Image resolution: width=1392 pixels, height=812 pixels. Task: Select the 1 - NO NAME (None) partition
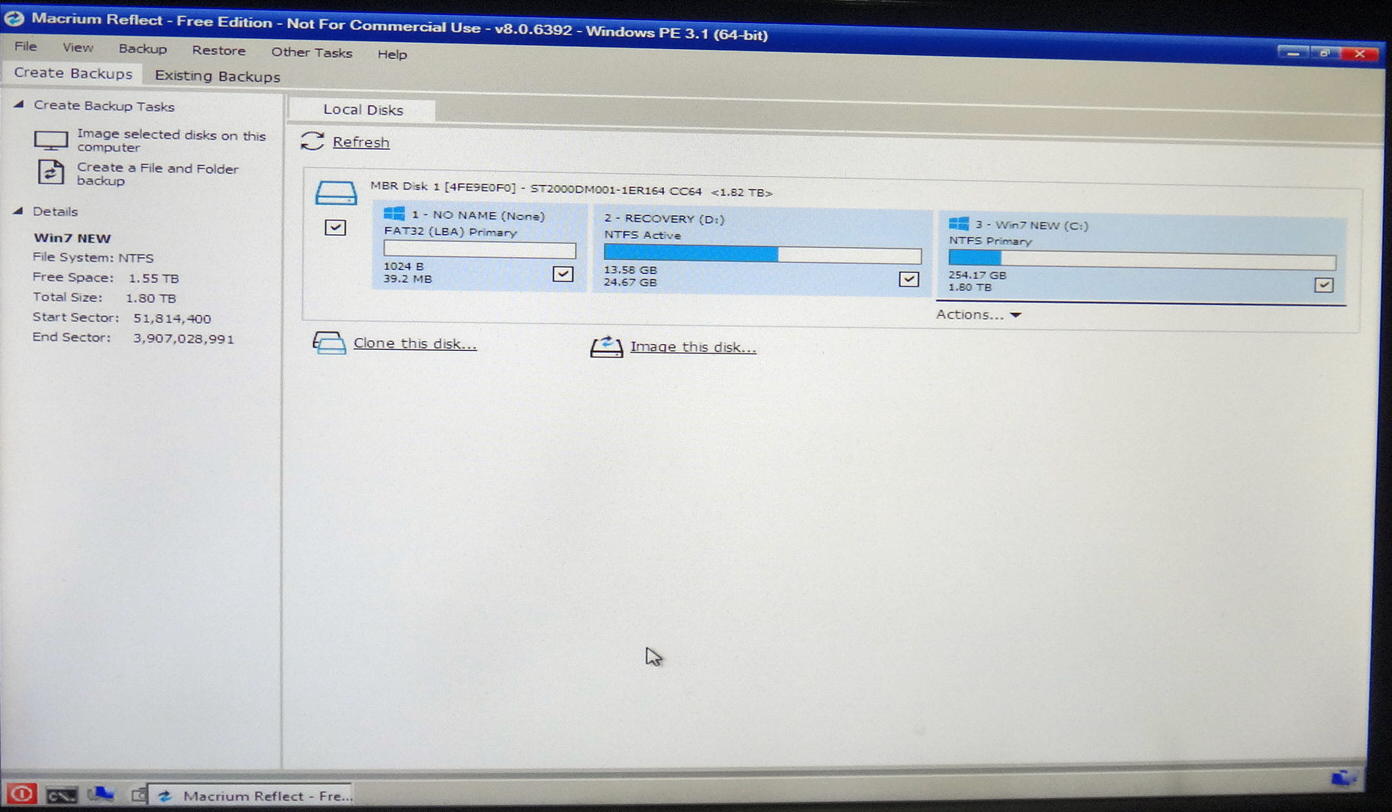[x=480, y=246]
